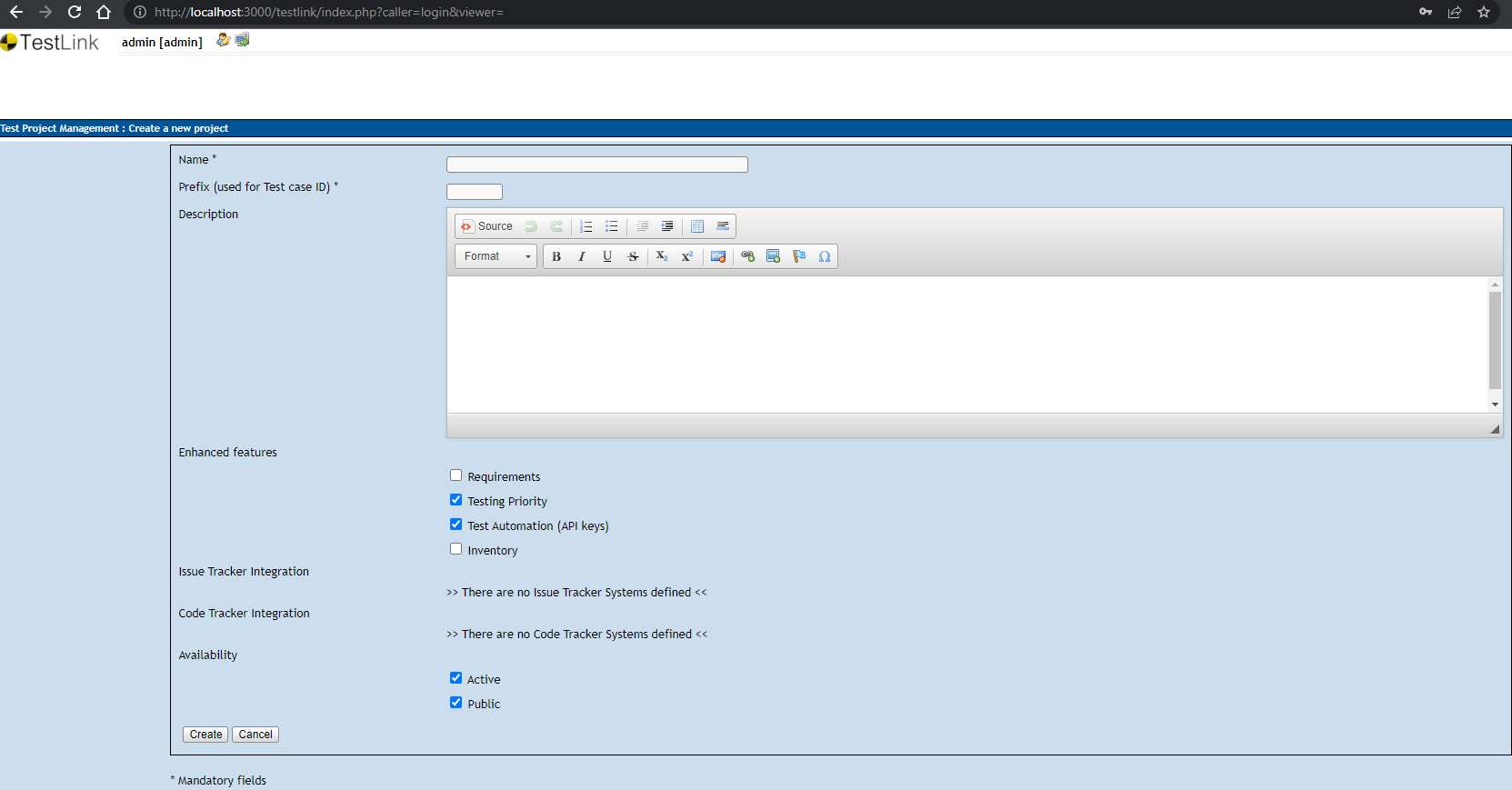This screenshot has width=1512, height=790.
Task: Decrease indent in the description
Action: 642,226
